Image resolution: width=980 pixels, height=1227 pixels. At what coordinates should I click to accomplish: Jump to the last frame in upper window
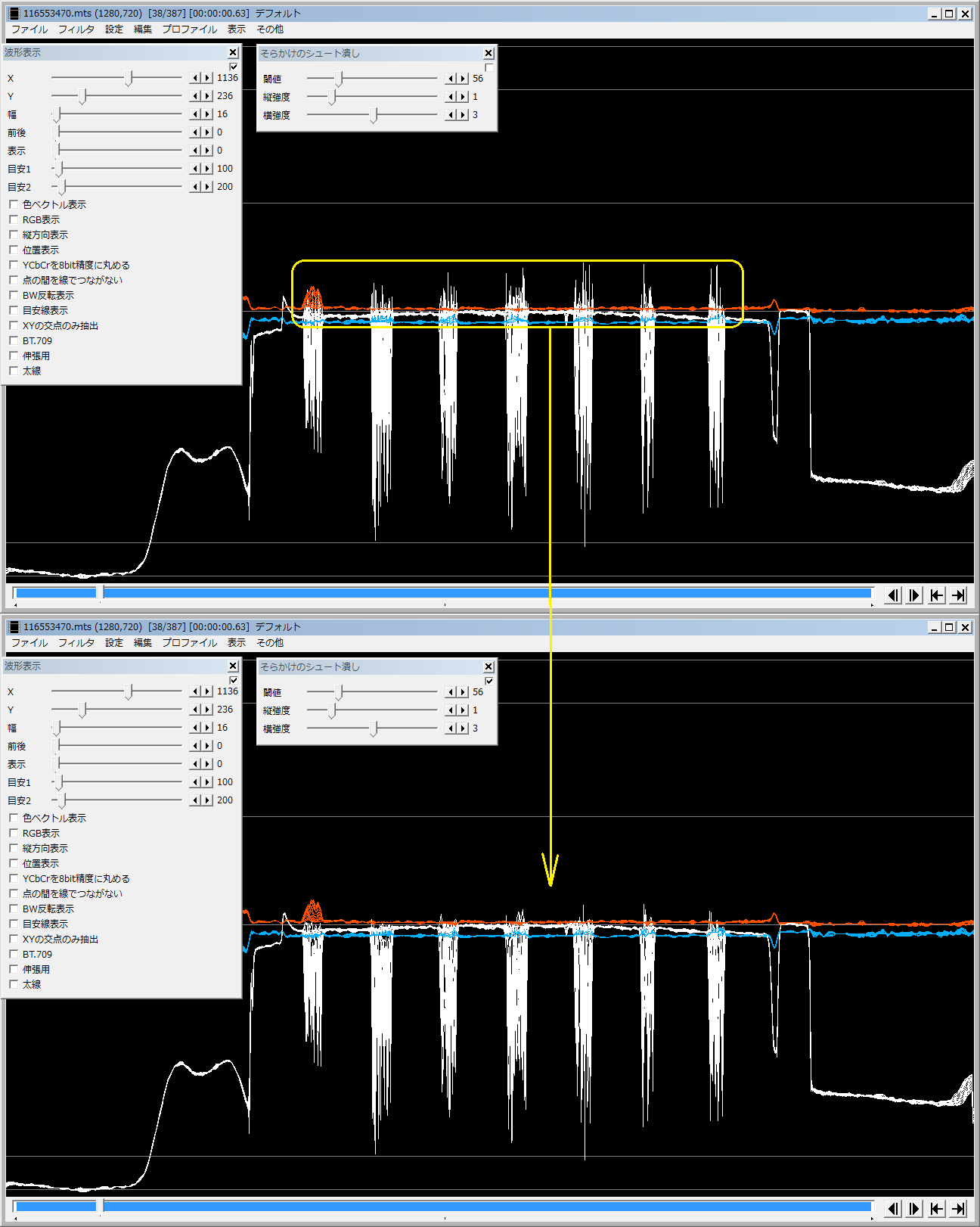coord(958,595)
